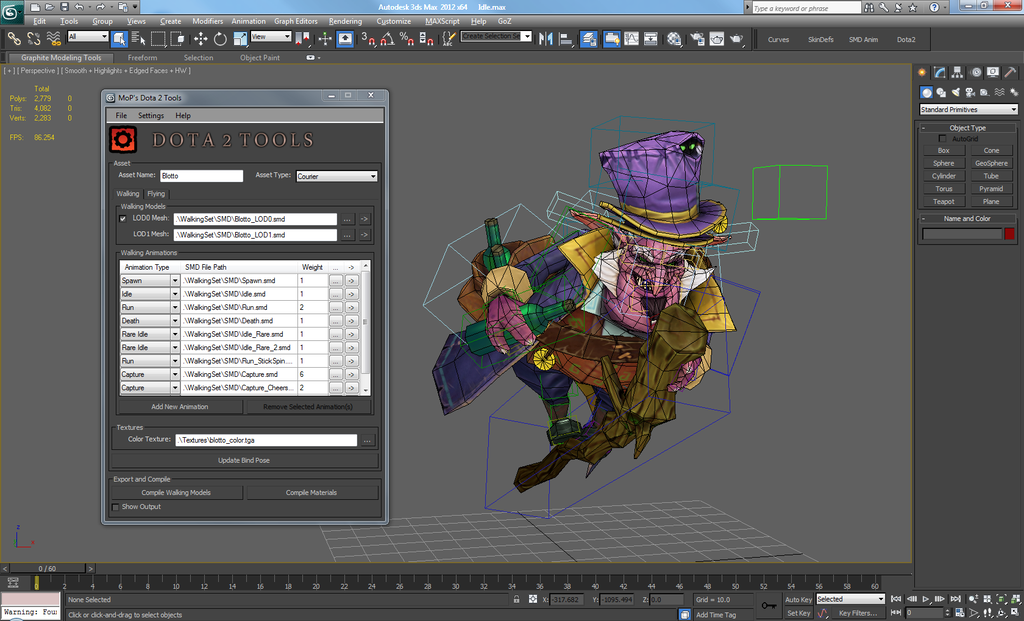Select the Cameras category icon
The height and width of the screenshot is (621, 1024).
coord(970,92)
